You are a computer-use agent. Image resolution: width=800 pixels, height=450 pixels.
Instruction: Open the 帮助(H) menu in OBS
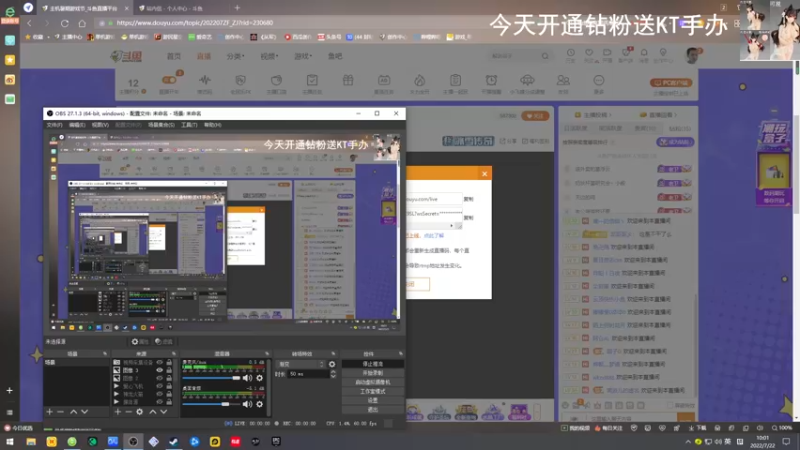coord(213,125)
